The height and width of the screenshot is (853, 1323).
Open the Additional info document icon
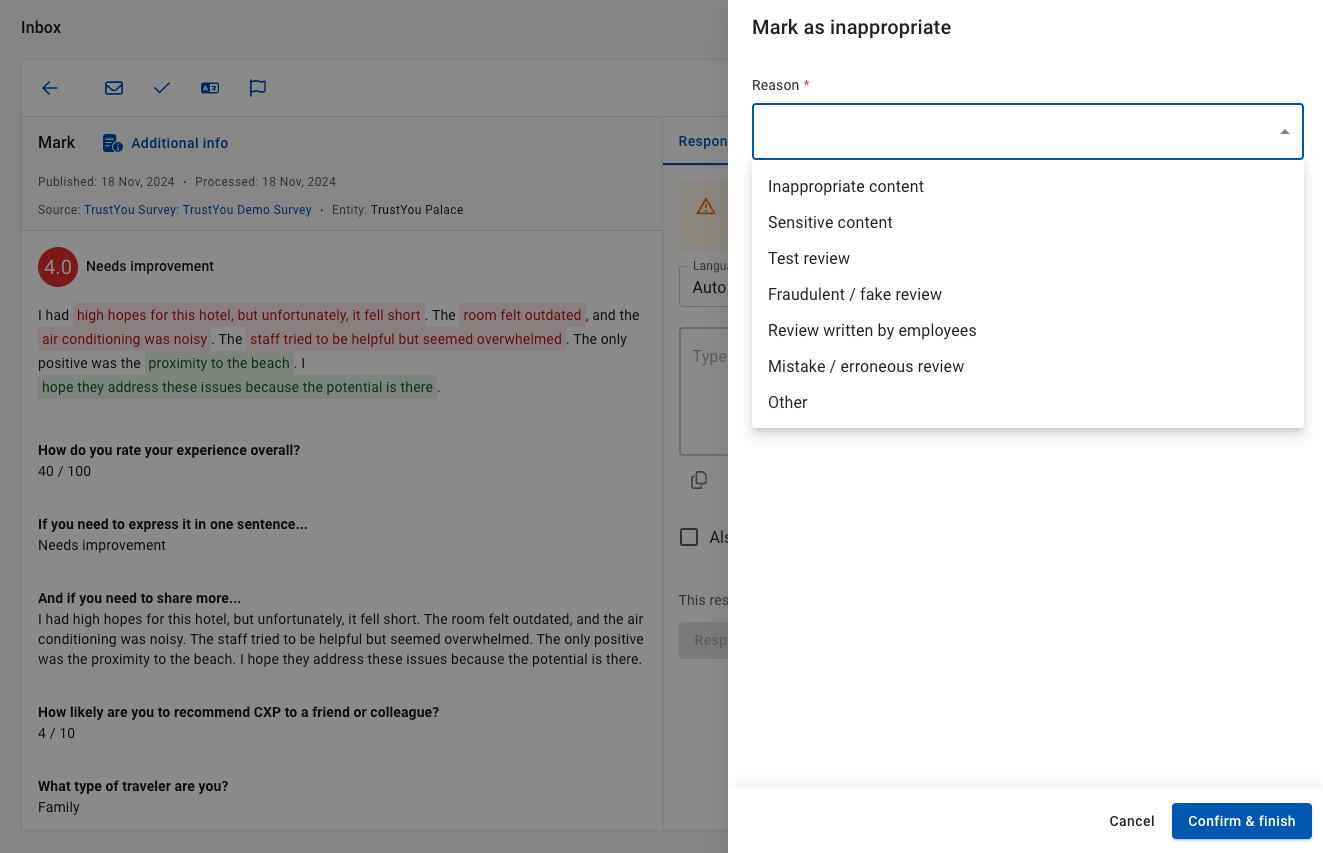[113, 143]
